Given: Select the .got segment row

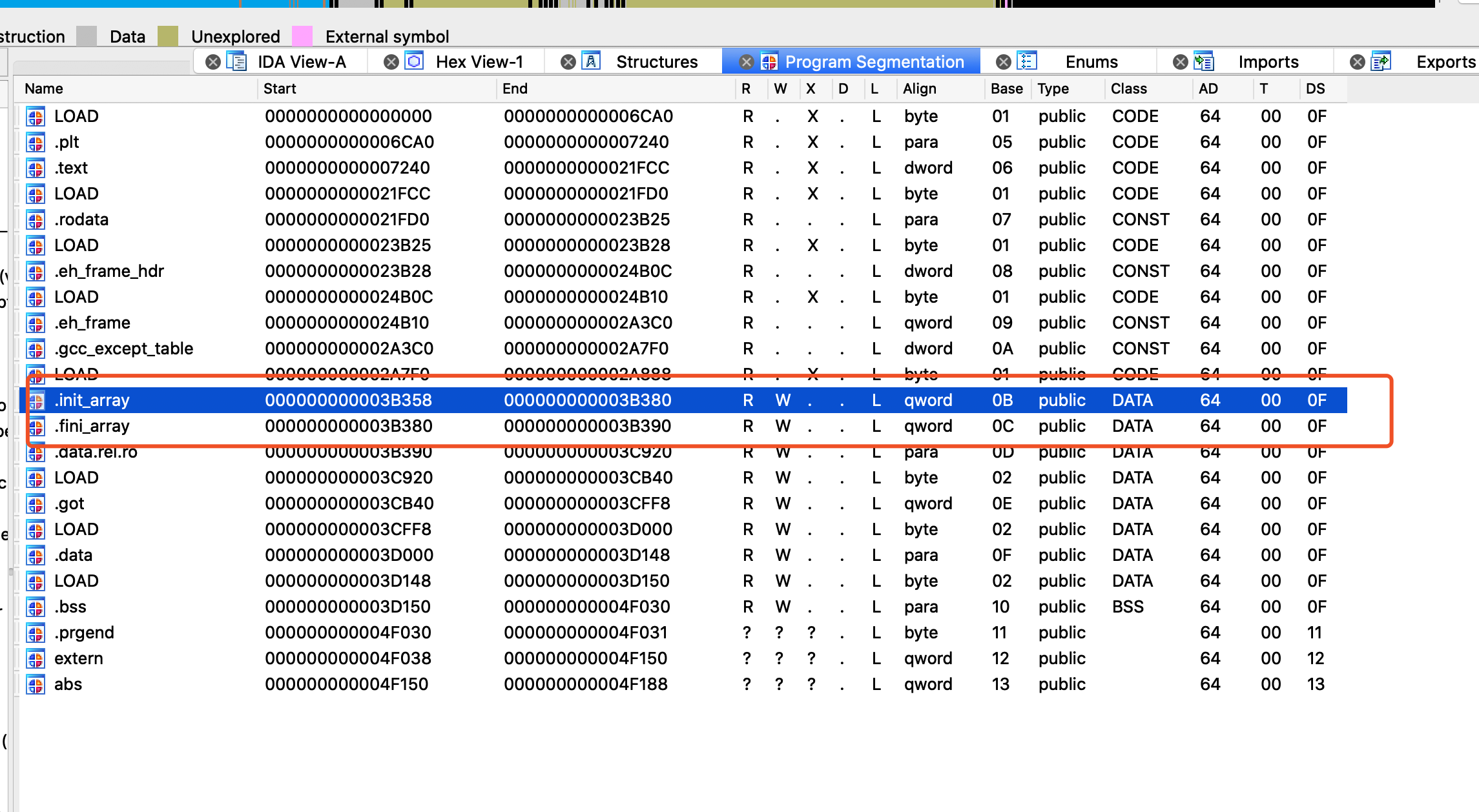Looking at the screenshot, I should tap(70, 503).
